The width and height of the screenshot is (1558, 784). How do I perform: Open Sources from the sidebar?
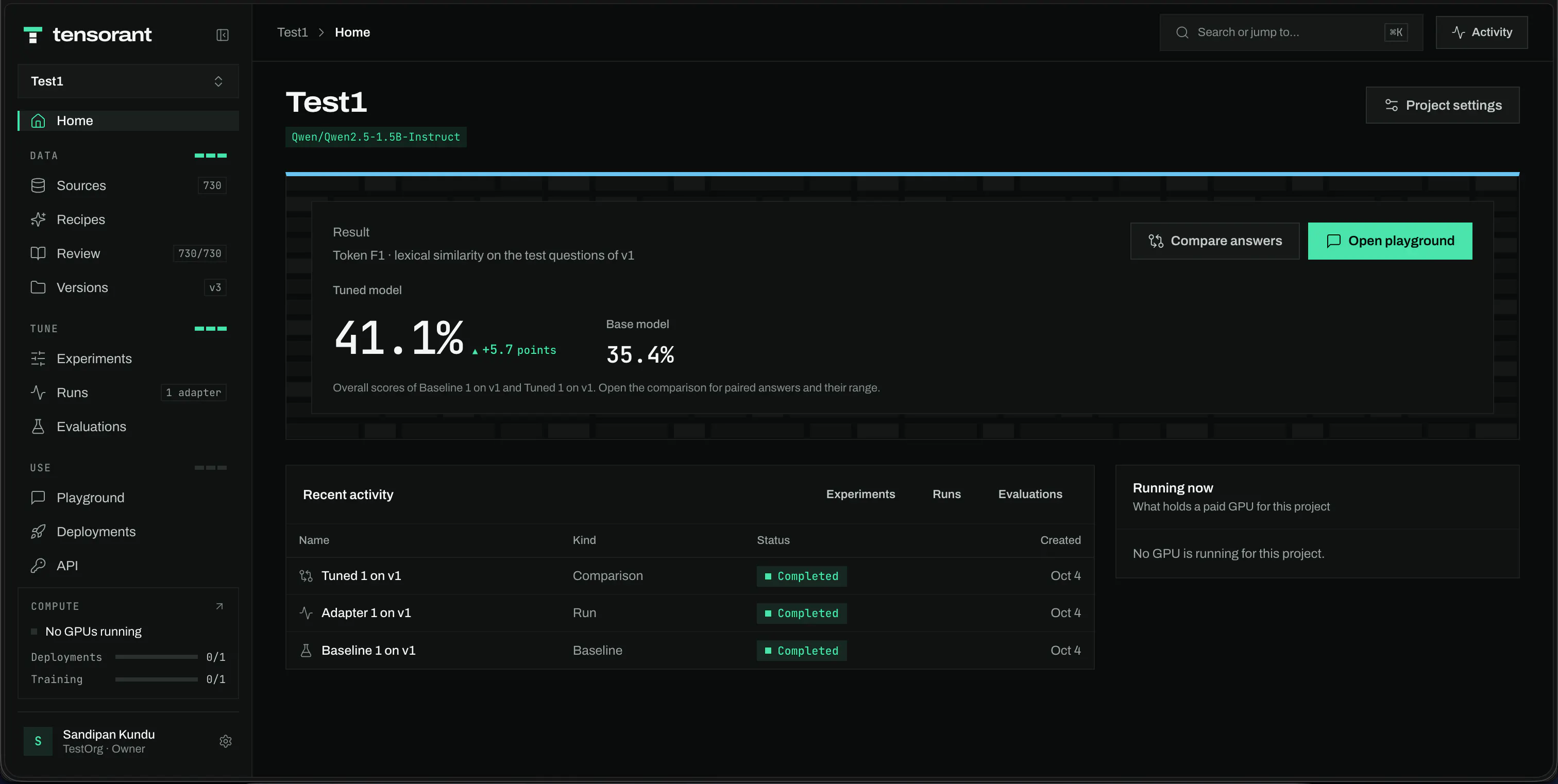[128, 185]
